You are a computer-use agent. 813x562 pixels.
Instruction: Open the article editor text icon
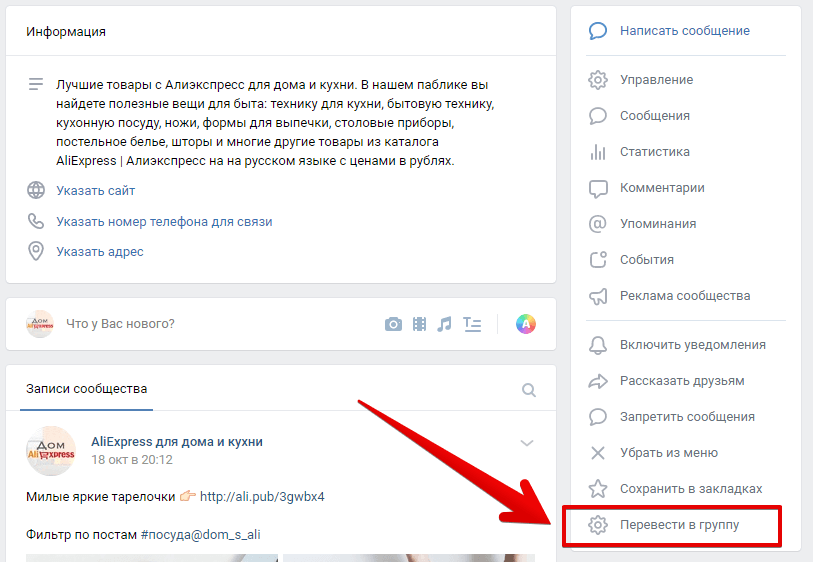coord(472,325)
